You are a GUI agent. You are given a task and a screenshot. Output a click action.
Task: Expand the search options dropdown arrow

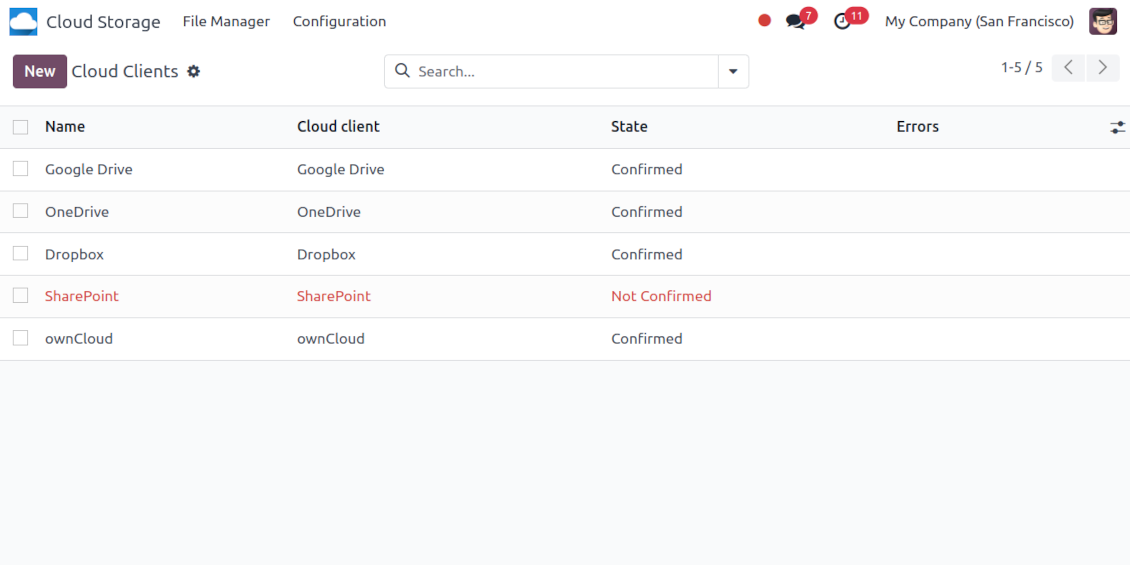734,71
